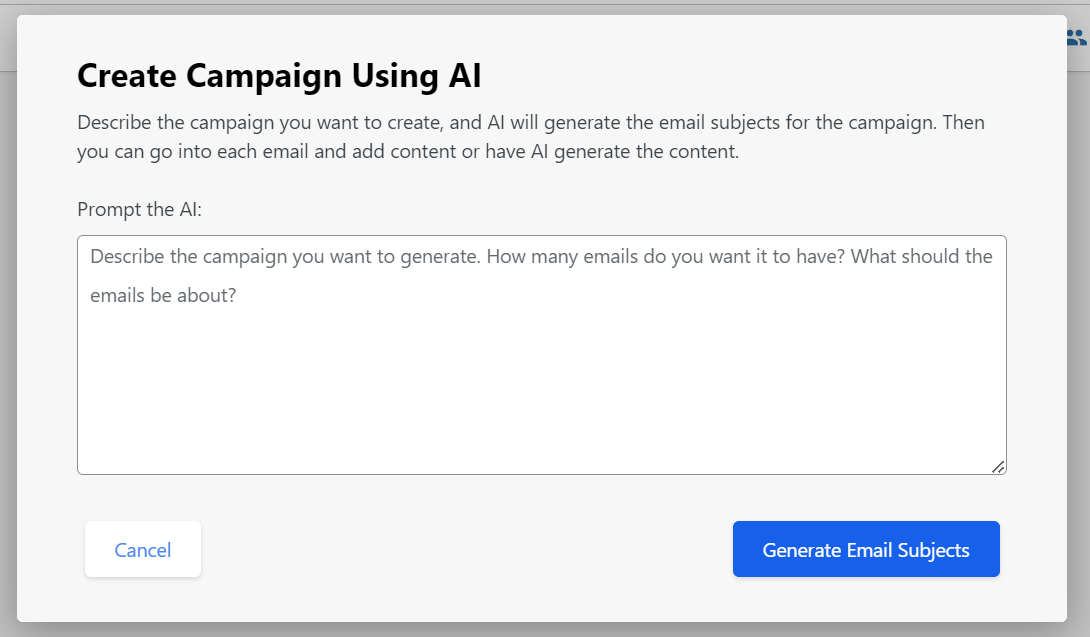Viewport: 1090px width, 637px height.
Task: Confirm generation with Generate Email Subjects
Action: pyautogui.click(x=865, y=549)
